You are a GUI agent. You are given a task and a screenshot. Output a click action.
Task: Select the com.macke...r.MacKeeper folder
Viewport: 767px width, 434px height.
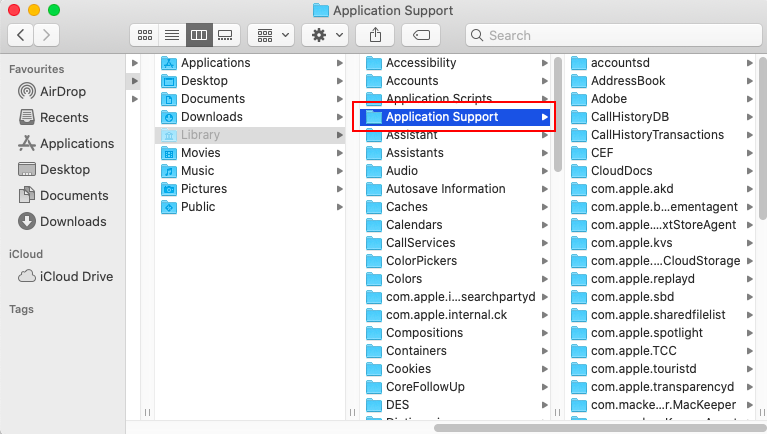click(x=660, y=405)
